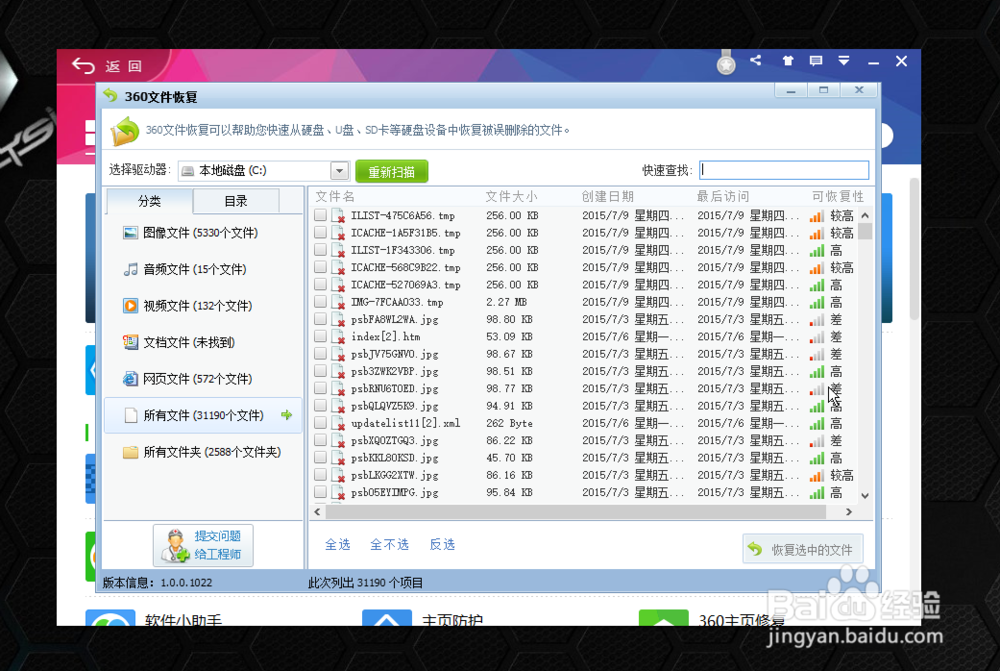
Task: Click recoverability bars icon for psbLKGG2XTW.jpg
Action: click(817, 476)
